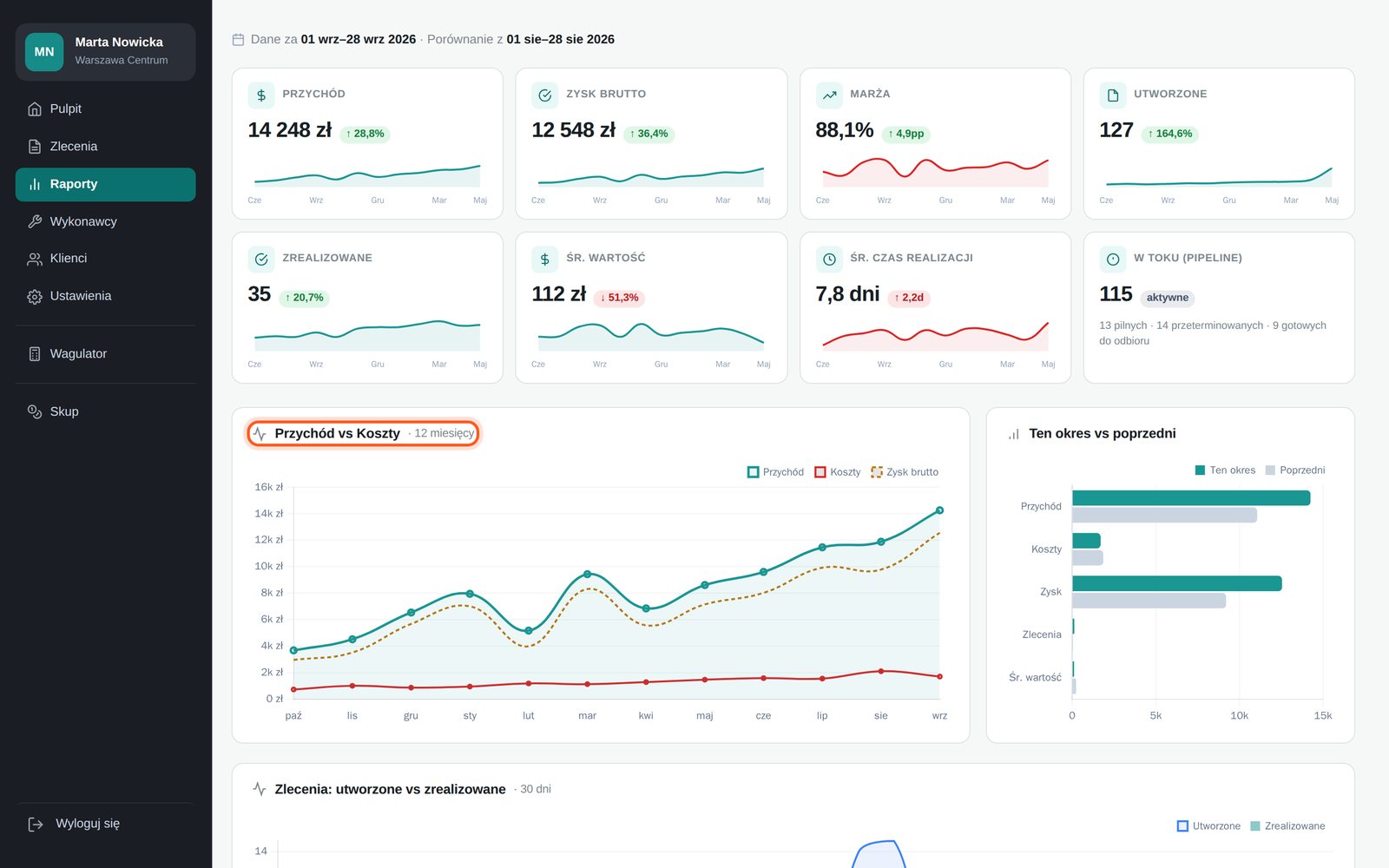Click the file icon on Utworzone card
The width and height of the screenshot is (1389, 868).
point(1113,95)
